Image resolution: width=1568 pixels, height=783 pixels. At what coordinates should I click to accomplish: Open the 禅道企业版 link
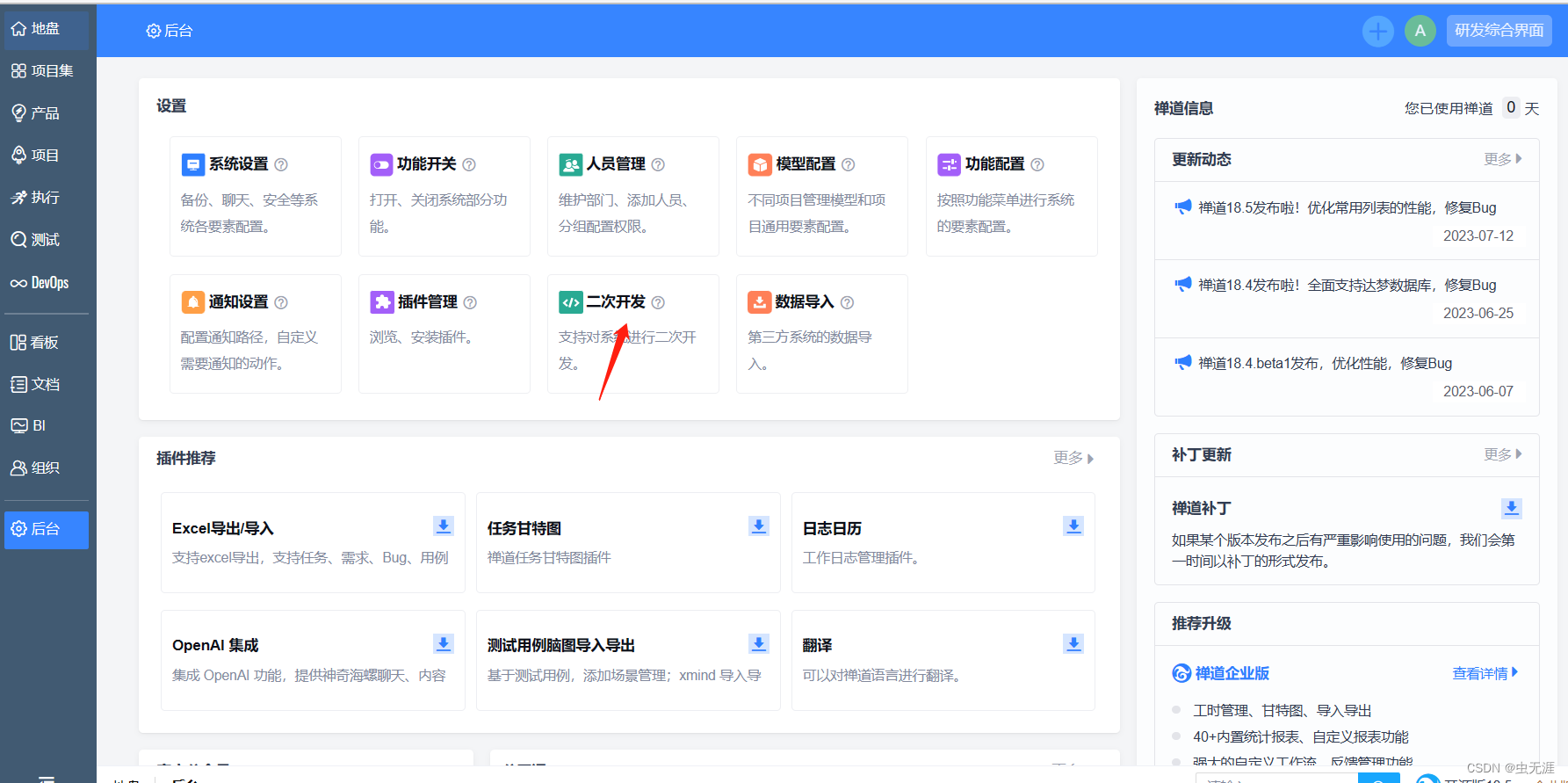(x=1221, y=673)
